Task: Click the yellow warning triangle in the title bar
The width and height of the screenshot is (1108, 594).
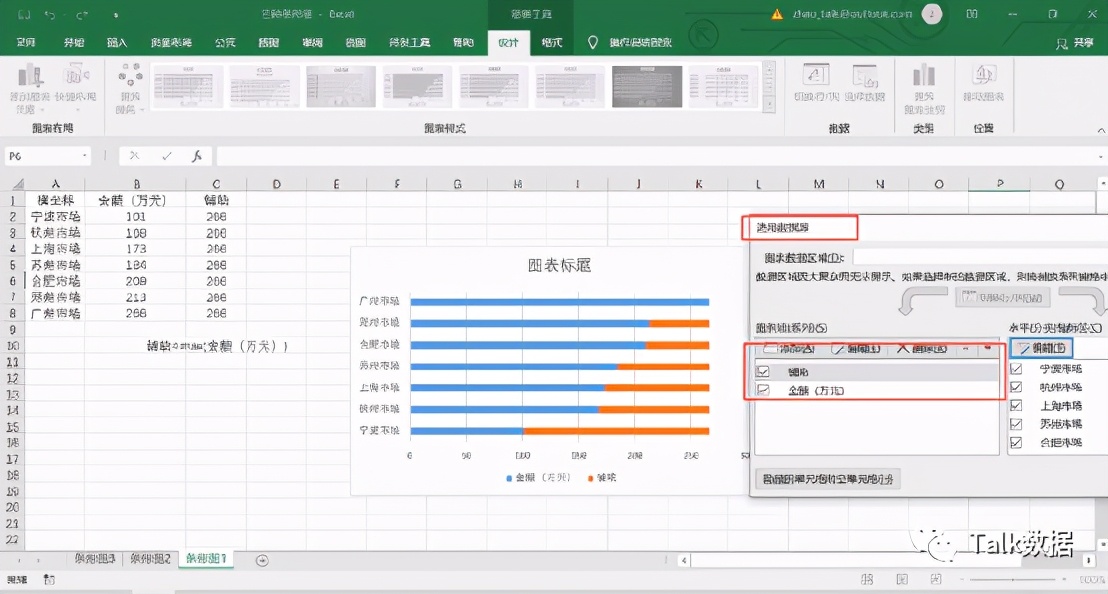Action: click(777, 14)
